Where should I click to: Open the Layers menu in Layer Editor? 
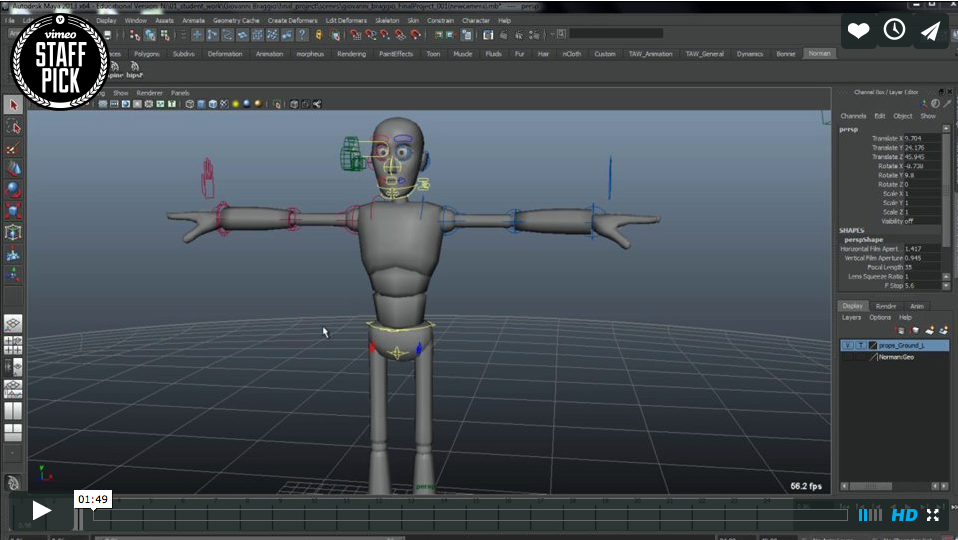[x=851, y=317]
